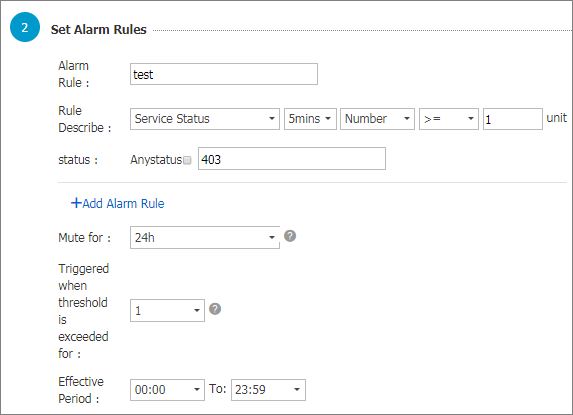Open the 00:00 effective start time dropdown
Image resolution: width=573 pixels, height=415 pixels.
point(167,390)
